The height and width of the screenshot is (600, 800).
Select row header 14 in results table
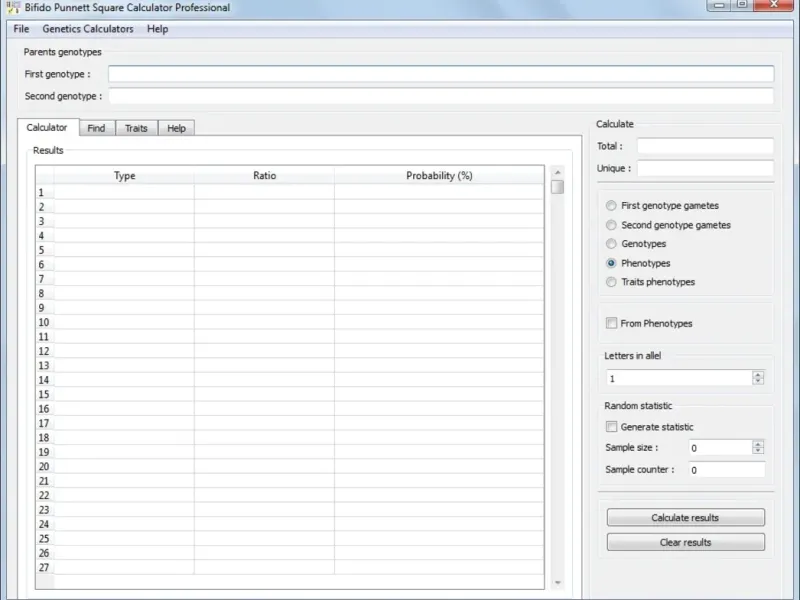tap(44, 380)
